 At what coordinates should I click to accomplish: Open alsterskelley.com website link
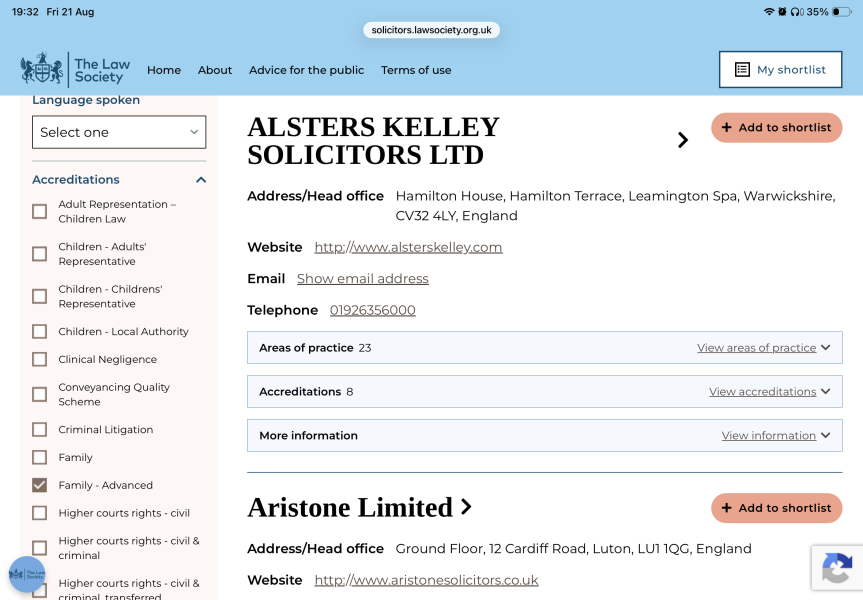point(408,247)
